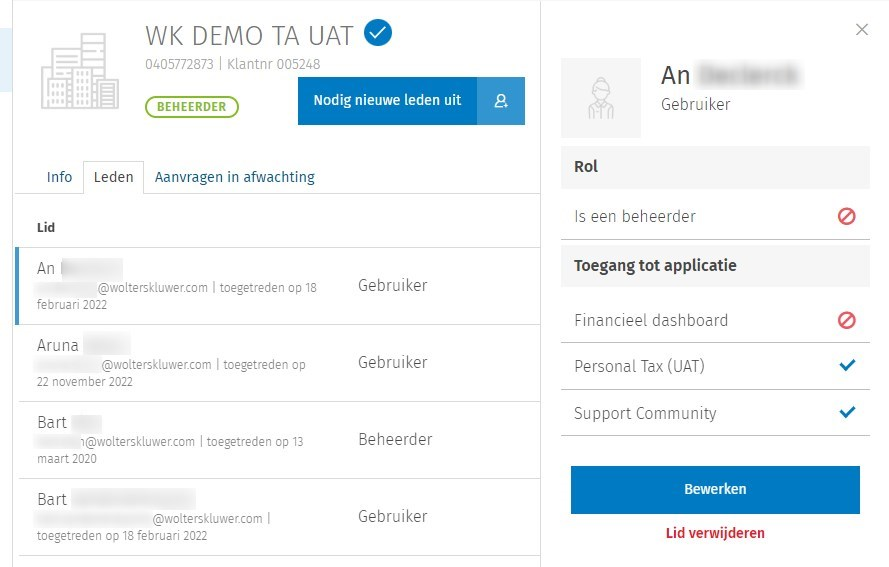Click the Bewerken button
This screenshot has height=567, width=889.
(715, 489)
